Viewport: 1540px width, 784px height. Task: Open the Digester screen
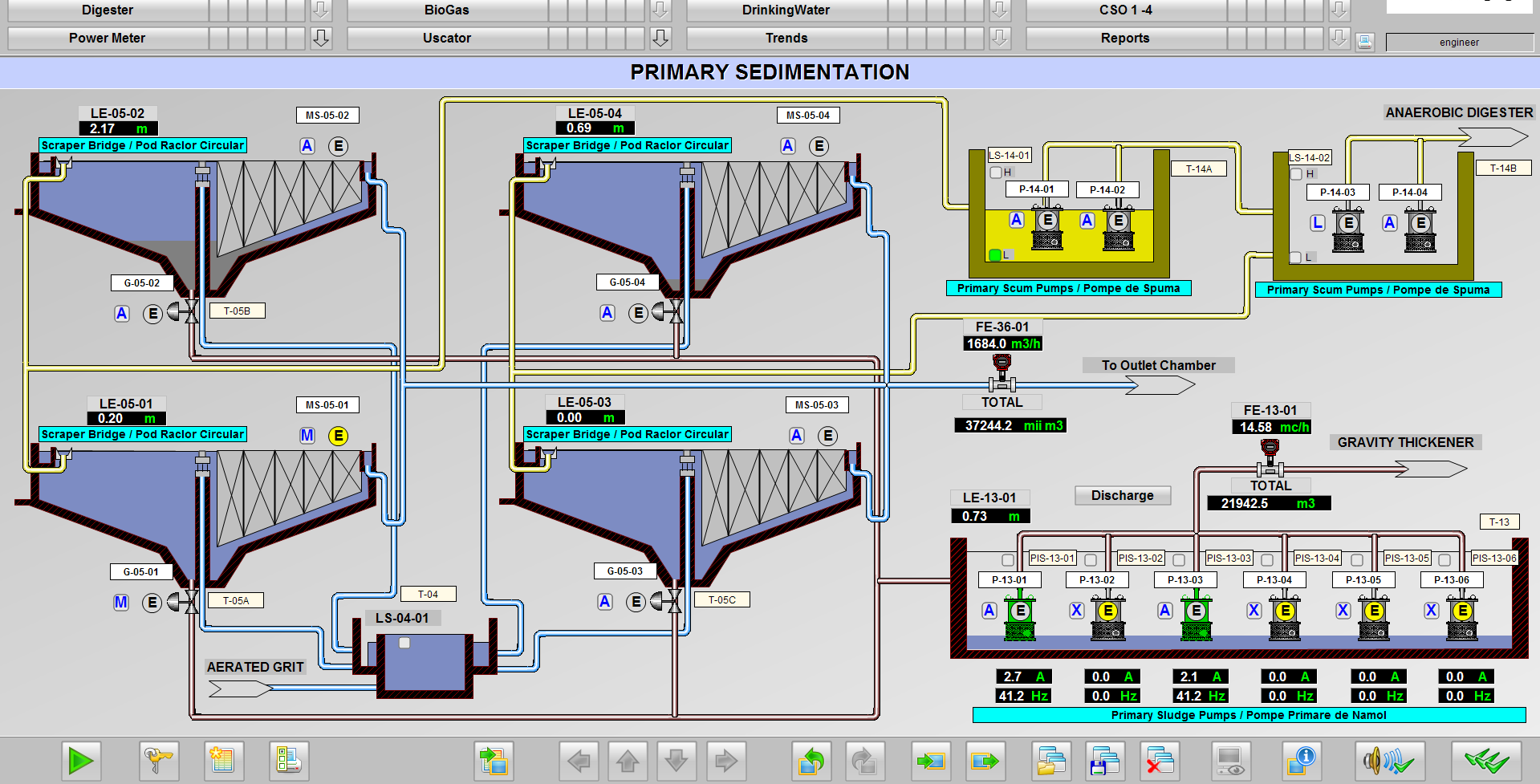[108, 10]
